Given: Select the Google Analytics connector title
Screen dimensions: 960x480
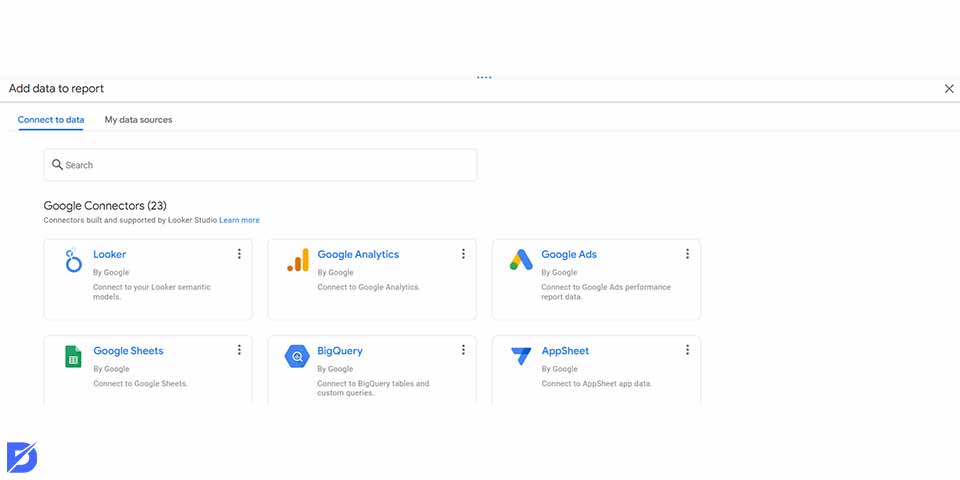Looking at the screenshot, I should [x=358, y=254].
